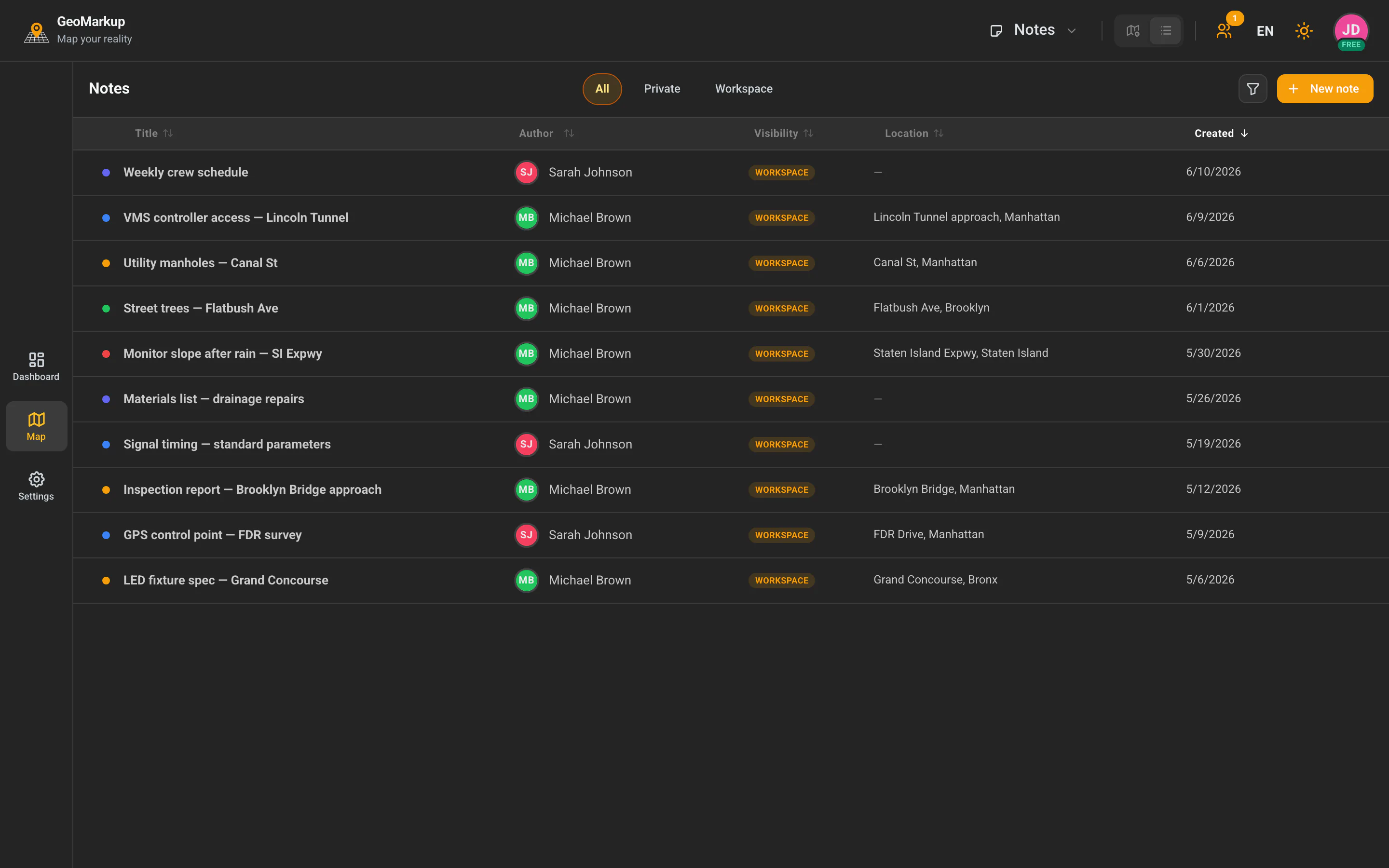Open the Notes section dropdown

pos(1033,30)
